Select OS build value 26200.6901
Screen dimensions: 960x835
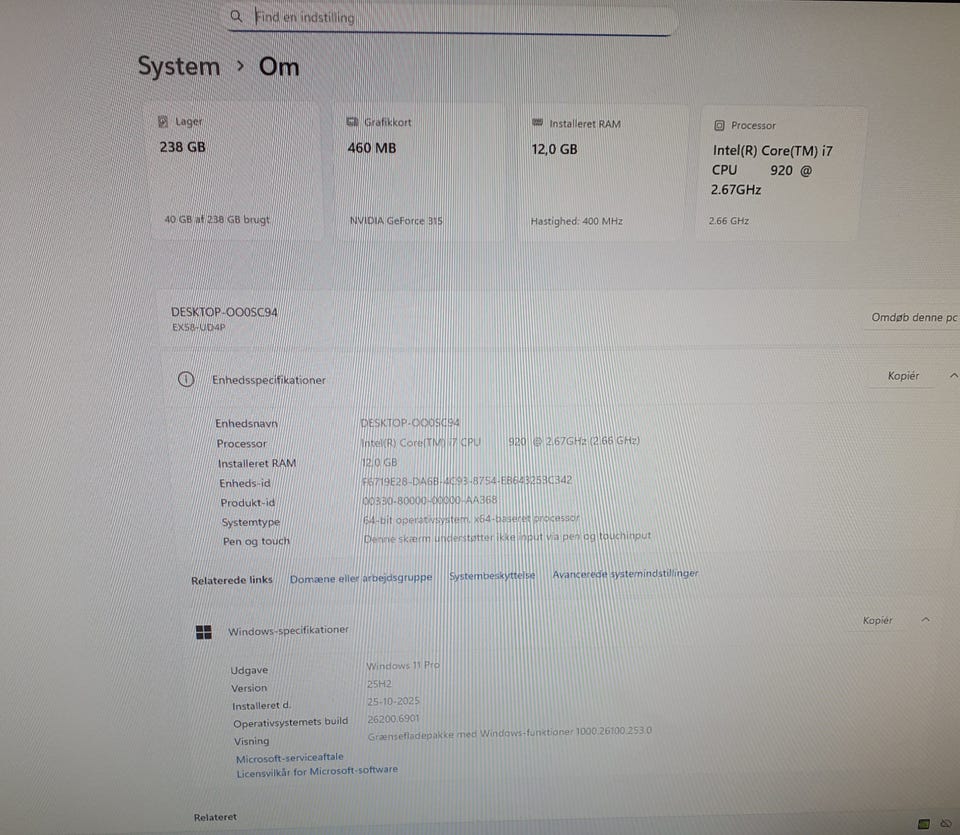tap(393, 718)
